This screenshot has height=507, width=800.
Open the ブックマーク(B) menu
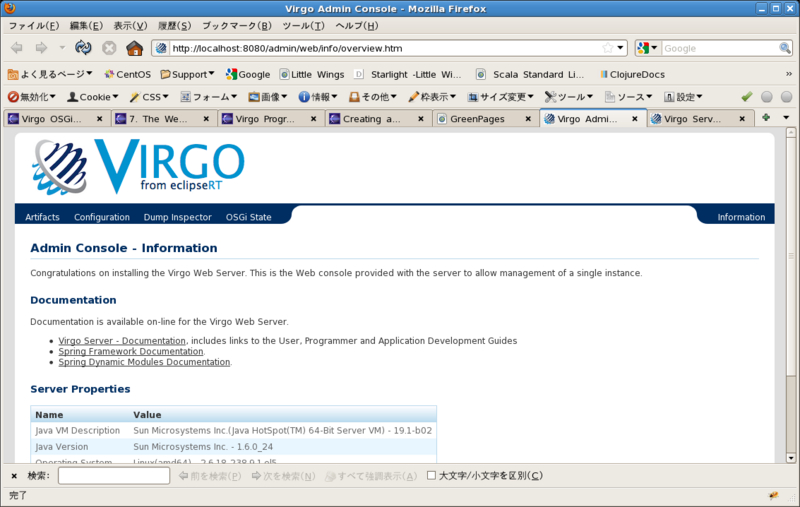point(237,26)
